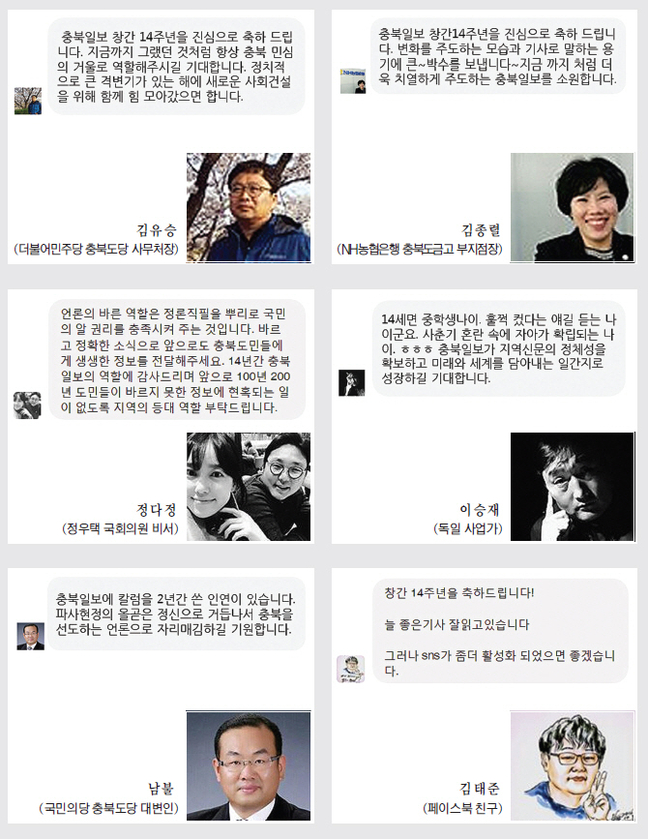Click the name 김유승

tap(157, 231)
